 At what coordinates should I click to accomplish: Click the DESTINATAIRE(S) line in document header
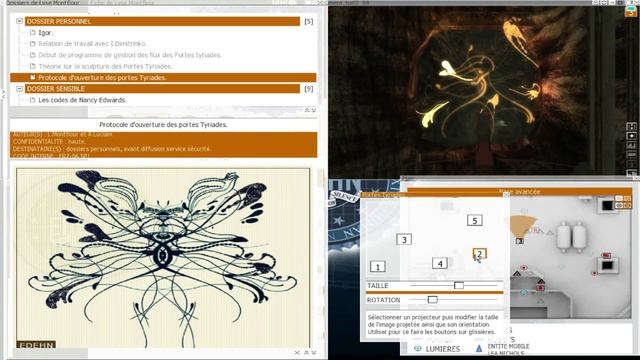tap(112, 149)
